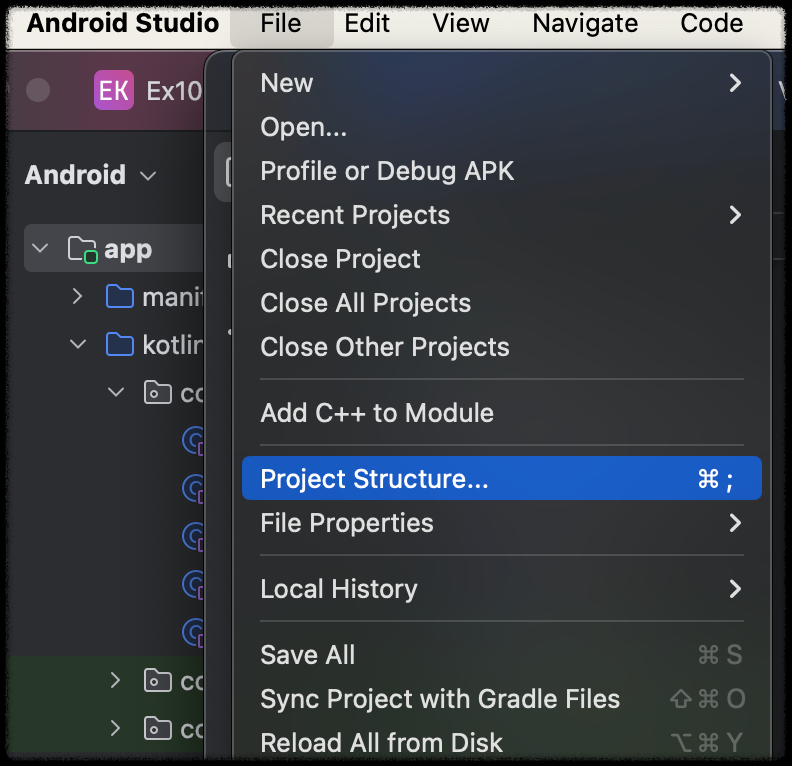Select the fifth Kotlin class file icon

pyautogui.click(x=193, y=632)
